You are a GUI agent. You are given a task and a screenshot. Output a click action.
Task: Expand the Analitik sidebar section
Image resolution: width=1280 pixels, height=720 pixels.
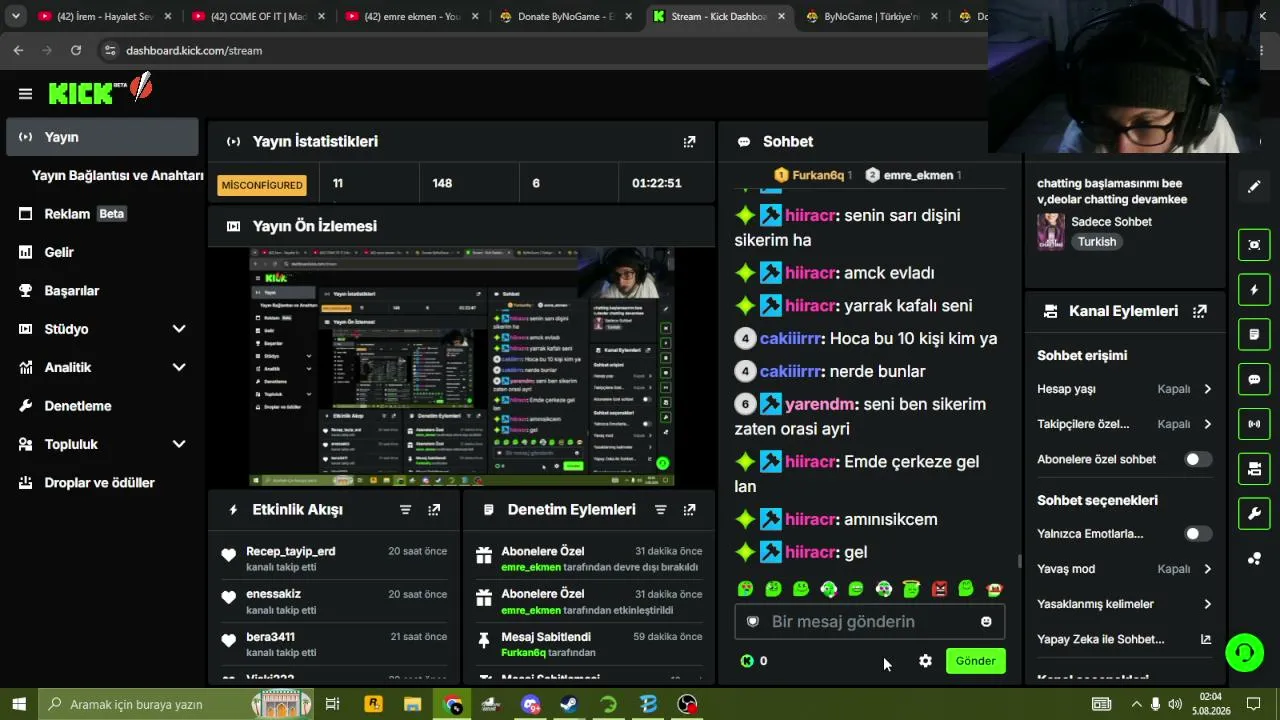pyautogui.click(x=179, y=367)
